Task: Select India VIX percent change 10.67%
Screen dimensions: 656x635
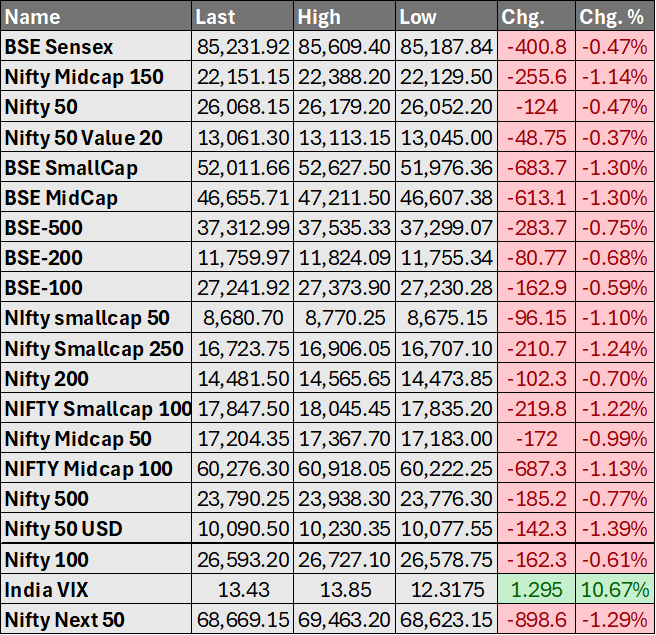Action: click(614, 590)
